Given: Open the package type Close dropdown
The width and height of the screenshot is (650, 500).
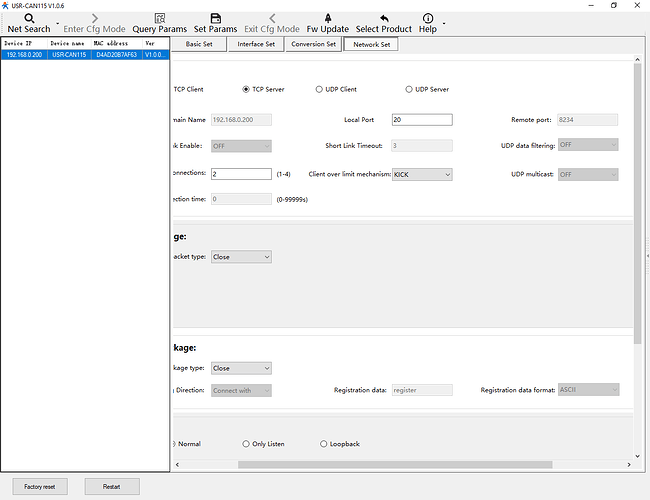Looking at the screenshot, I should click(240, 368).
